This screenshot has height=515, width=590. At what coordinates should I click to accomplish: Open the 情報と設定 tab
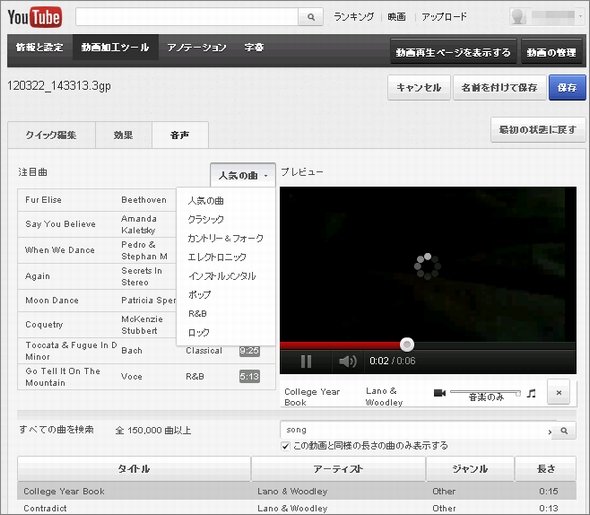click(x=40, y=47)
